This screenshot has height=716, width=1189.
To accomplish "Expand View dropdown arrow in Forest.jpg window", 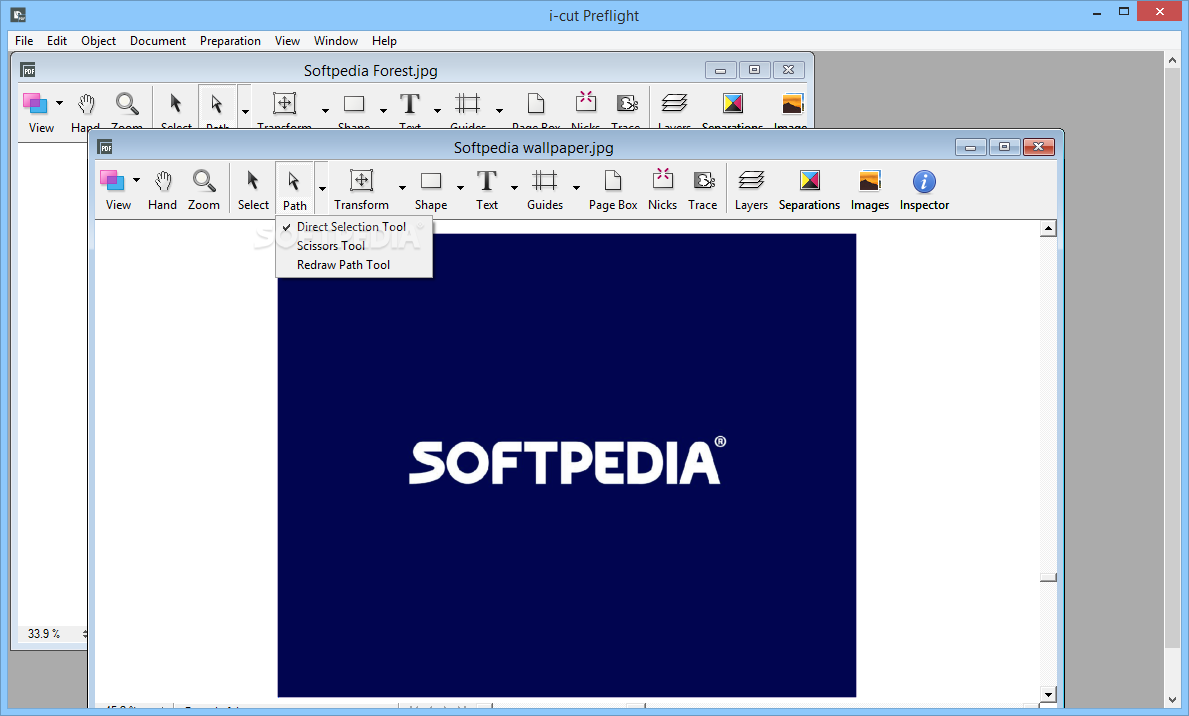I will pos(59,103).
